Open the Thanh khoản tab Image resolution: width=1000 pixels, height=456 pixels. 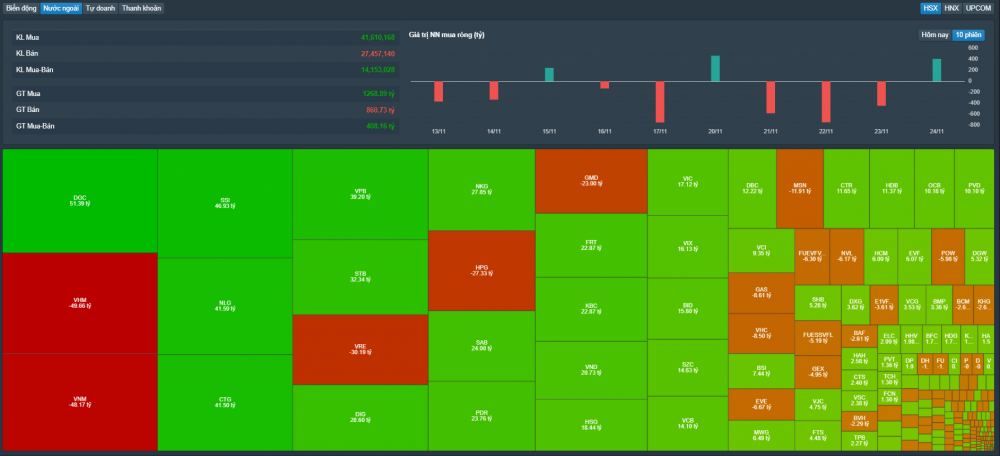pos(142,8)
